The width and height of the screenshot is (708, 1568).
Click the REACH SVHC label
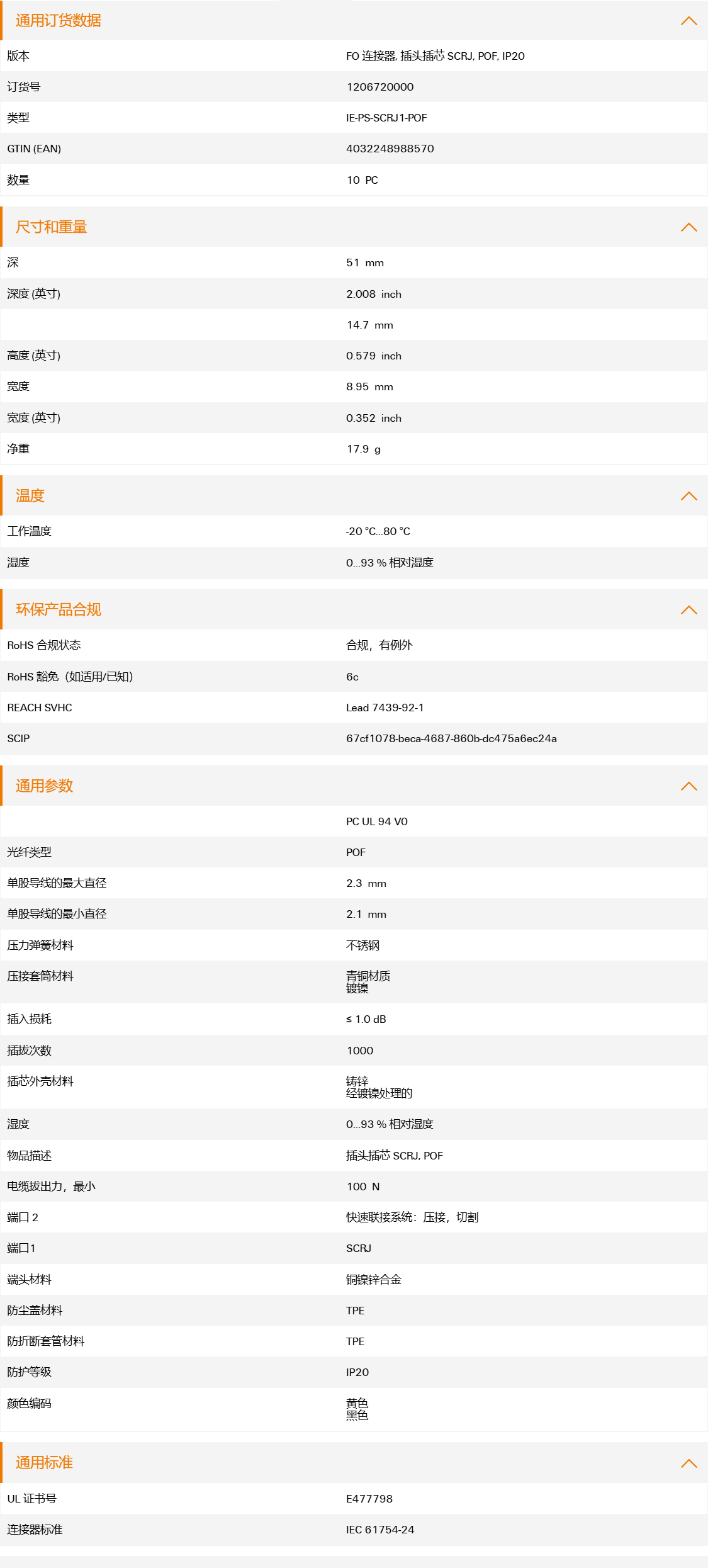(40, 708)
